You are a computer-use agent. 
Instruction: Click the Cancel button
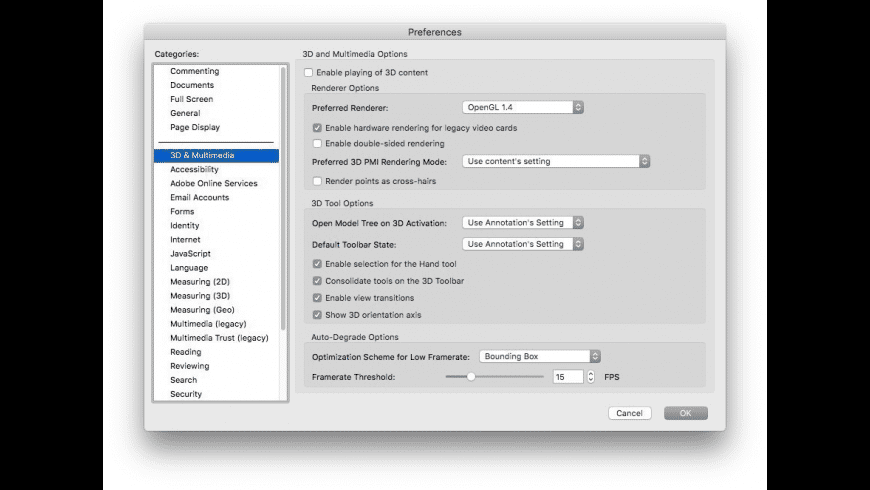tap(630, 413)
